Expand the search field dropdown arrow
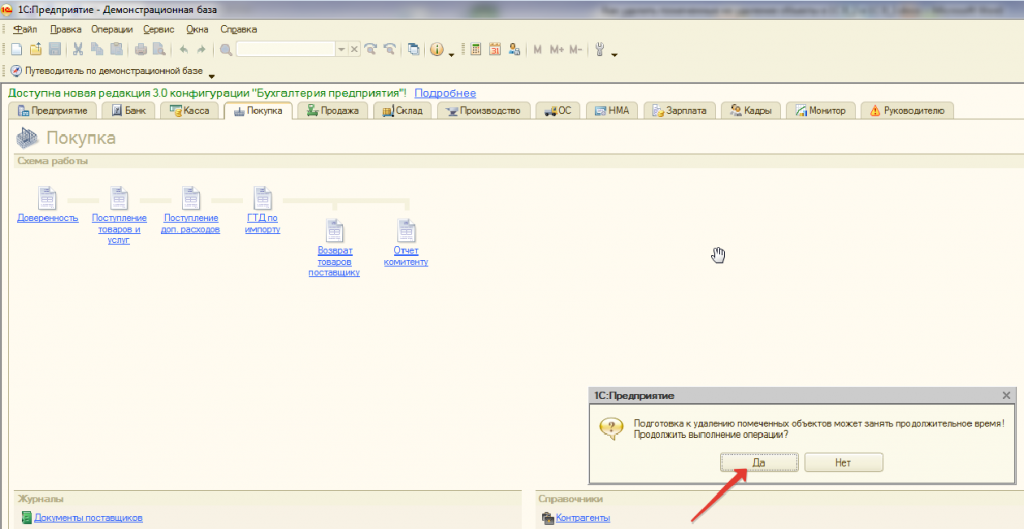 pyautogui.click(x=341, y=49)
